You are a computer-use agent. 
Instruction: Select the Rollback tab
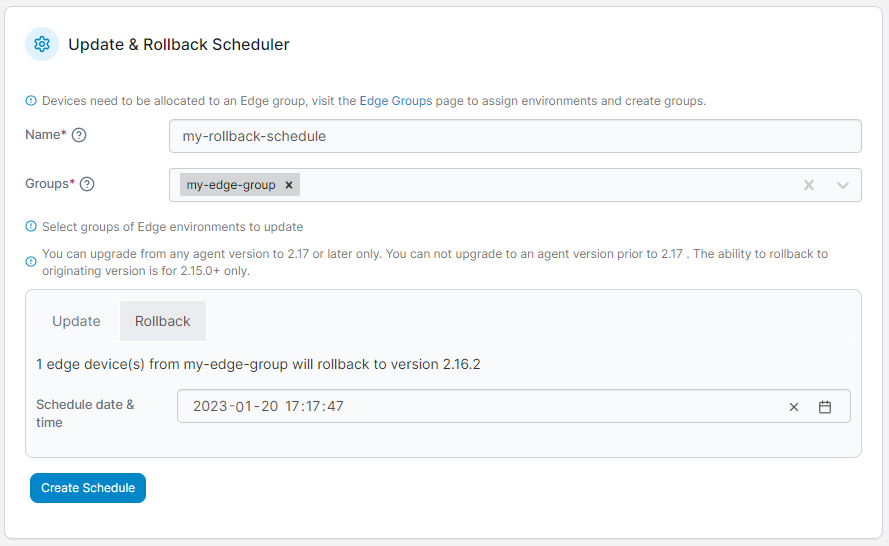coord(163,321)
